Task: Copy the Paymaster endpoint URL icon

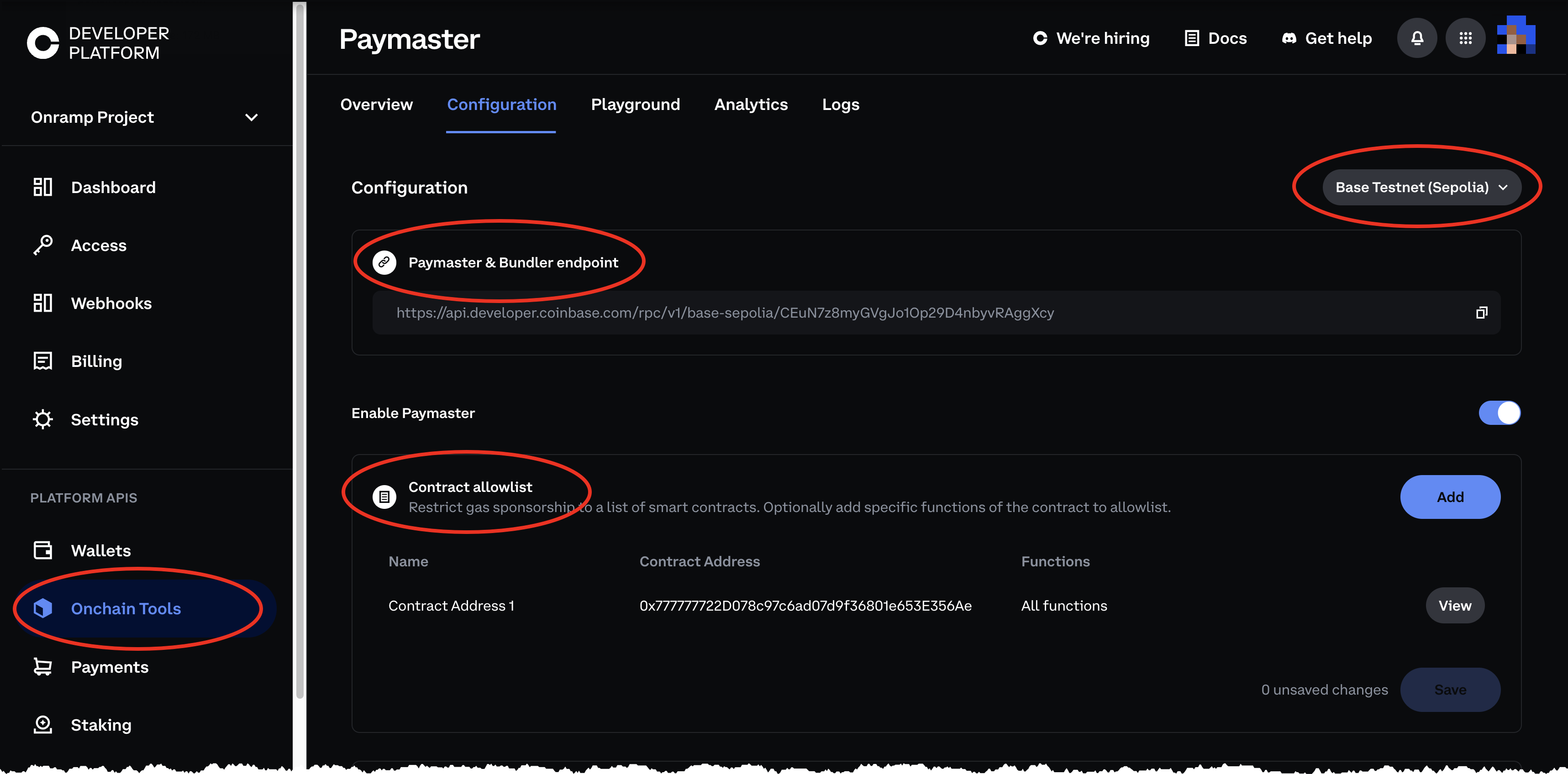Action: (1481, 313)
